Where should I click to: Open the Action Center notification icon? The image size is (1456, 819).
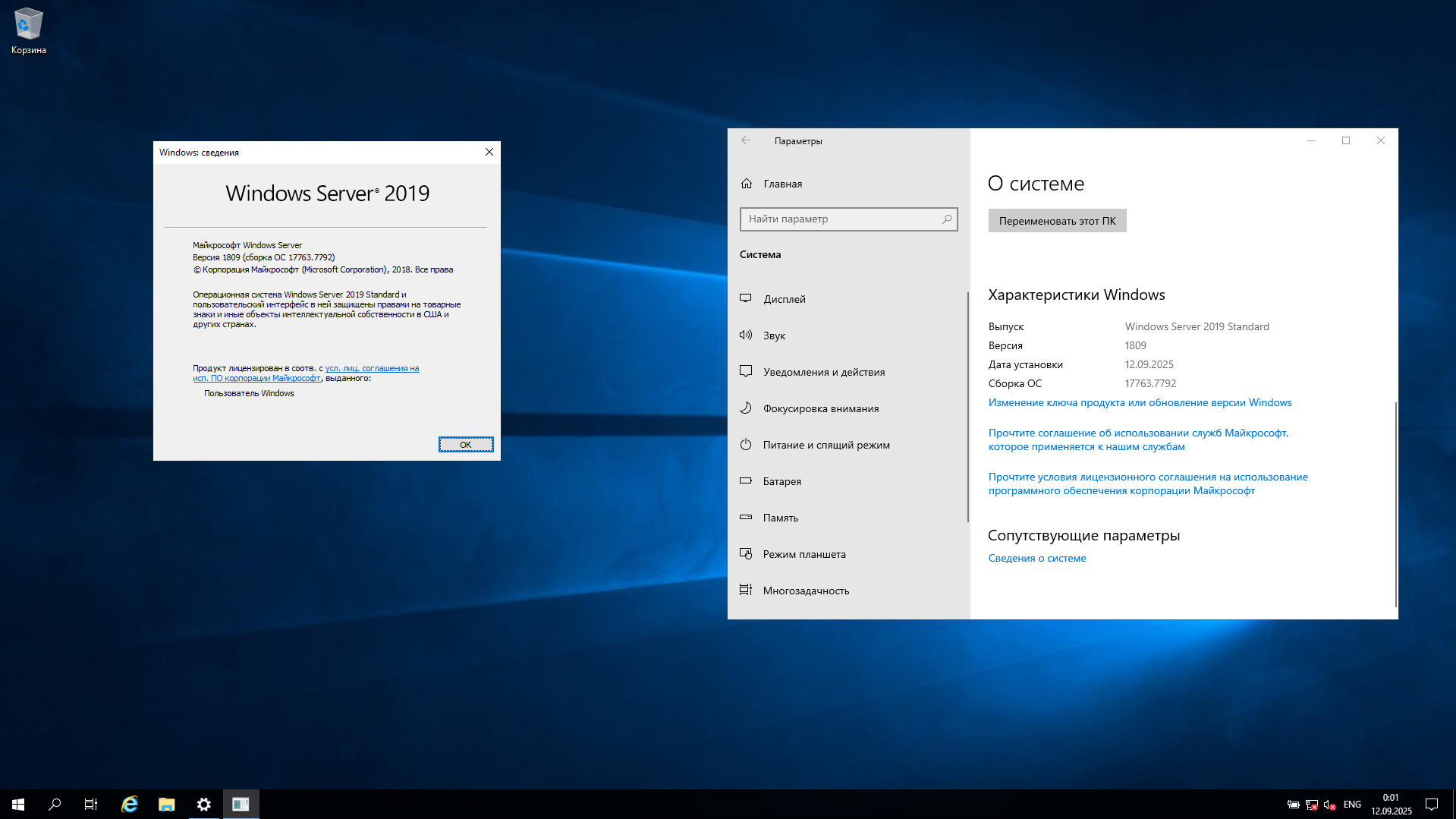pyautogui.click(x=1432, y=805)
